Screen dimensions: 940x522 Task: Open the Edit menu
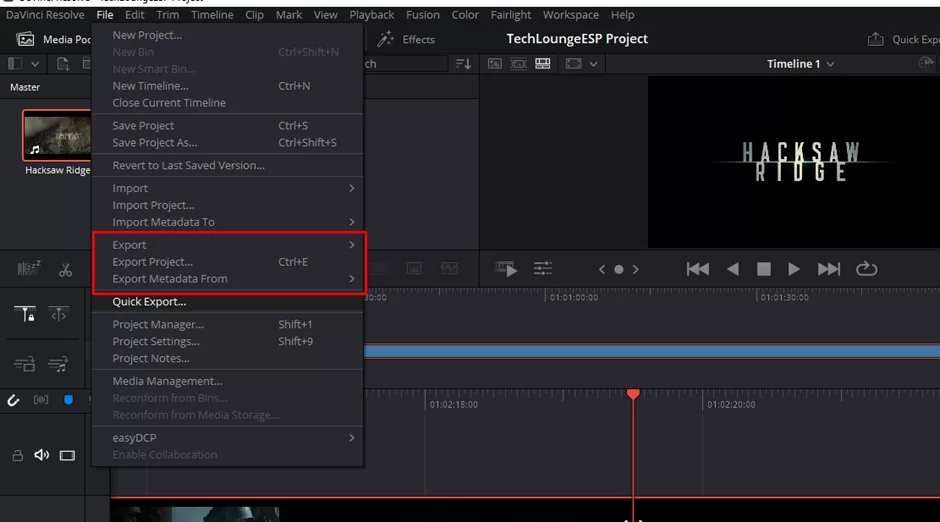tap(135, 15)
